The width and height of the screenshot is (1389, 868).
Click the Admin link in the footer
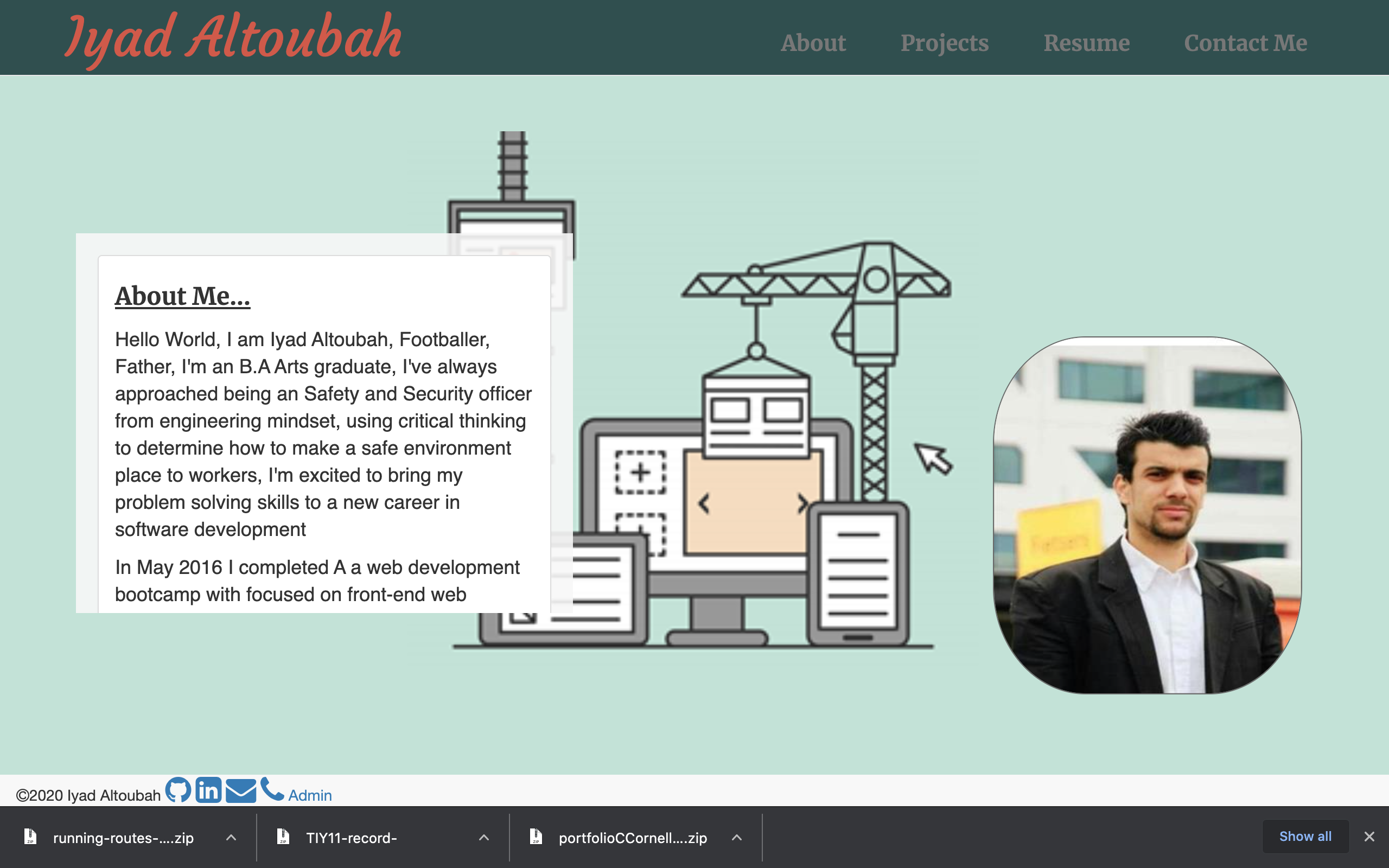pyautogui.click(x=309, y=795)
